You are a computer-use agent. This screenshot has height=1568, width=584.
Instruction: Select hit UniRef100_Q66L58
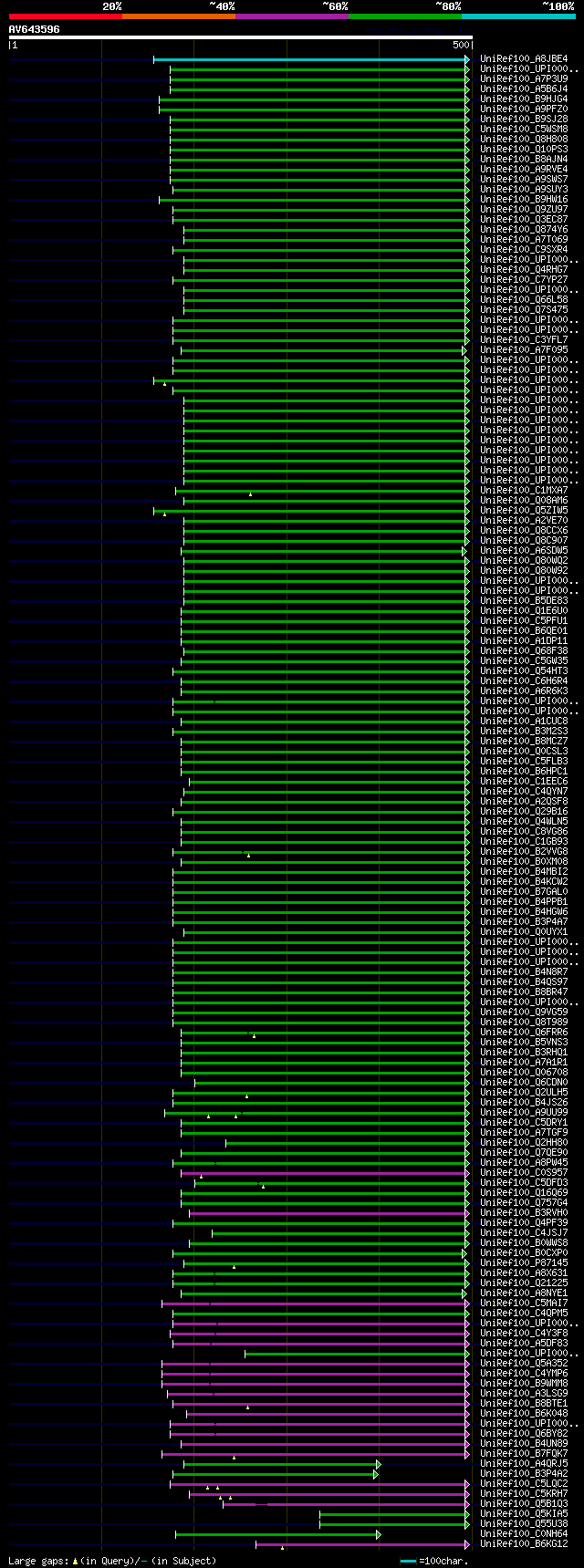[524, 300]
